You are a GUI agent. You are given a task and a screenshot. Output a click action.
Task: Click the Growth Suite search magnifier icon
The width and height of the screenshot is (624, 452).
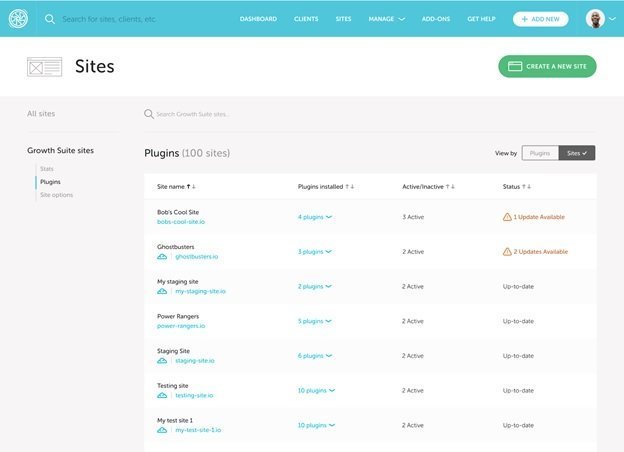(149, 114)
